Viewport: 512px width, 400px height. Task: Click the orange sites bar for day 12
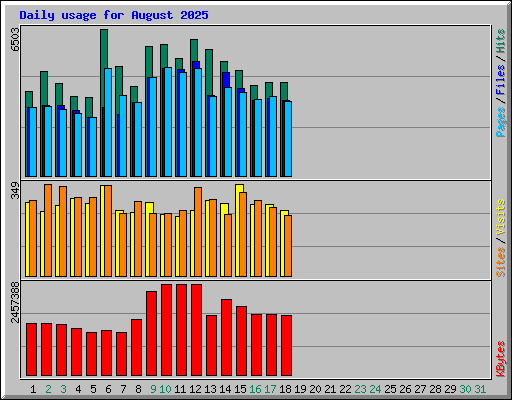(x=198, y=232)
